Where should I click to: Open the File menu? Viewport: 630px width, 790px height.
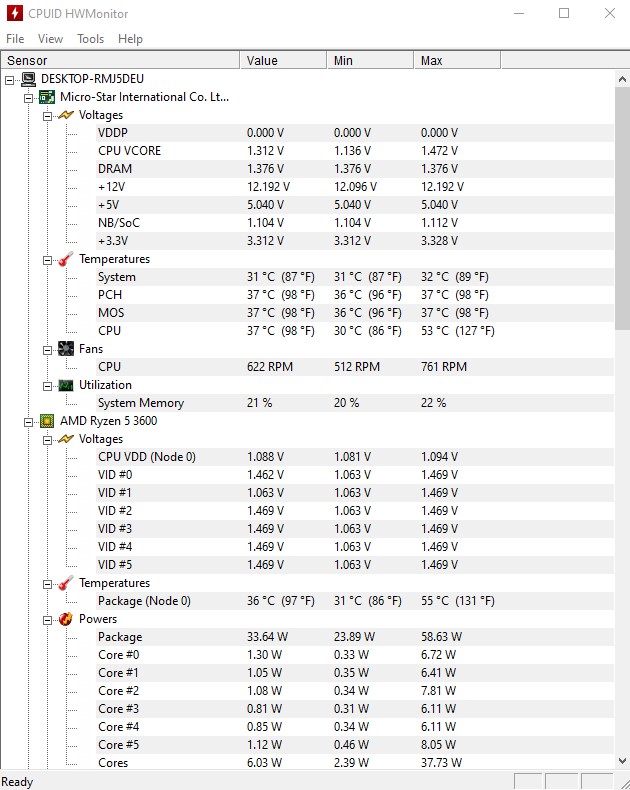coord(15,39)
